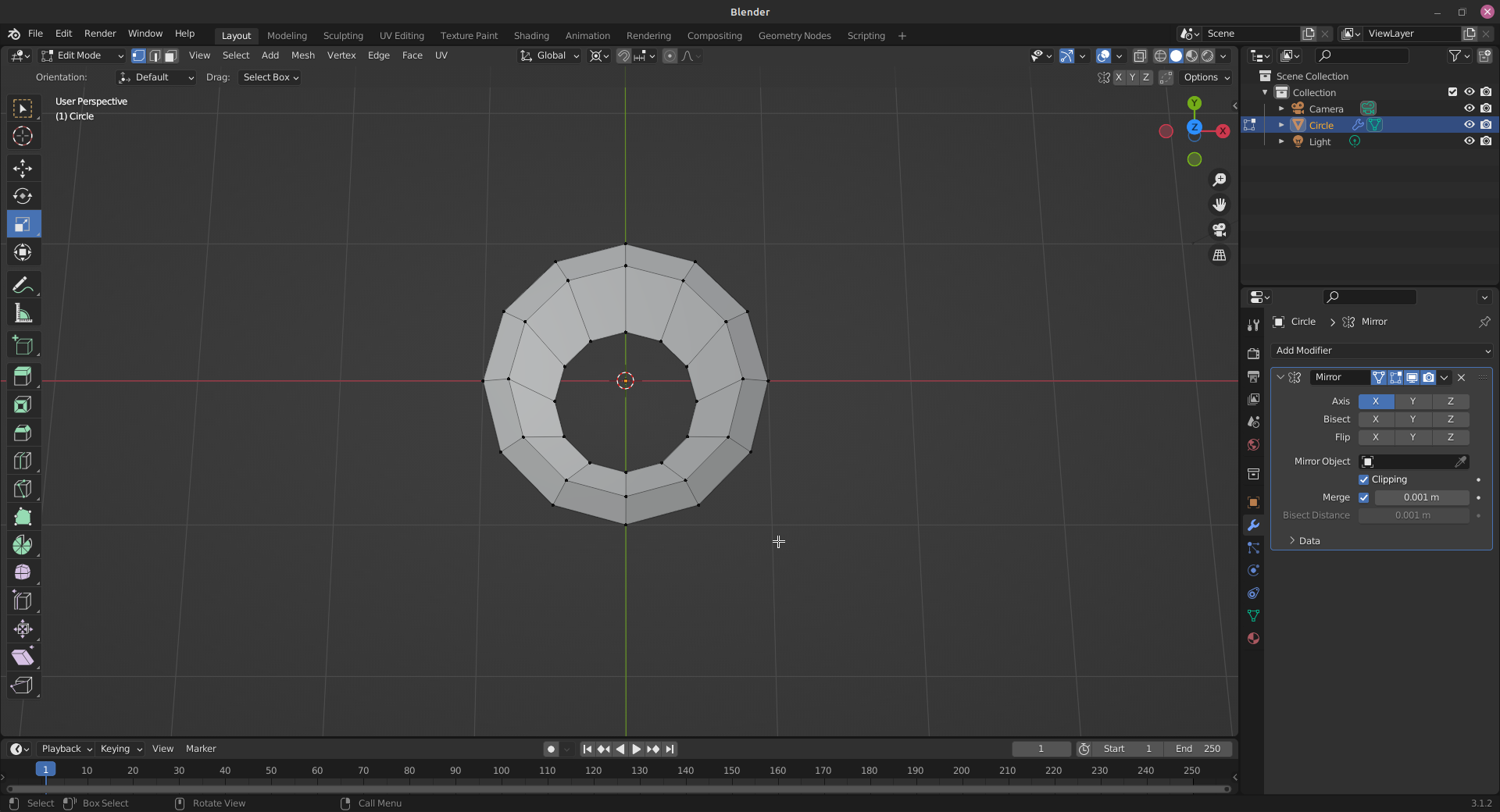Select the Poly Build tool
1500x812 pixels.
pyautogui.click(x=23, y=517)
